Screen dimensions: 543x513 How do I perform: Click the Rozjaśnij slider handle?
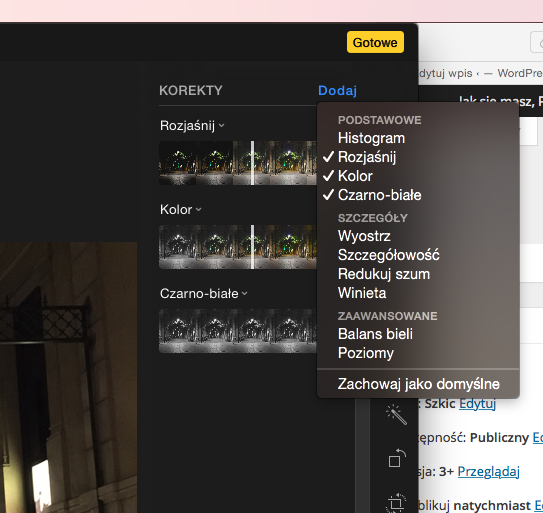[252, 163]
